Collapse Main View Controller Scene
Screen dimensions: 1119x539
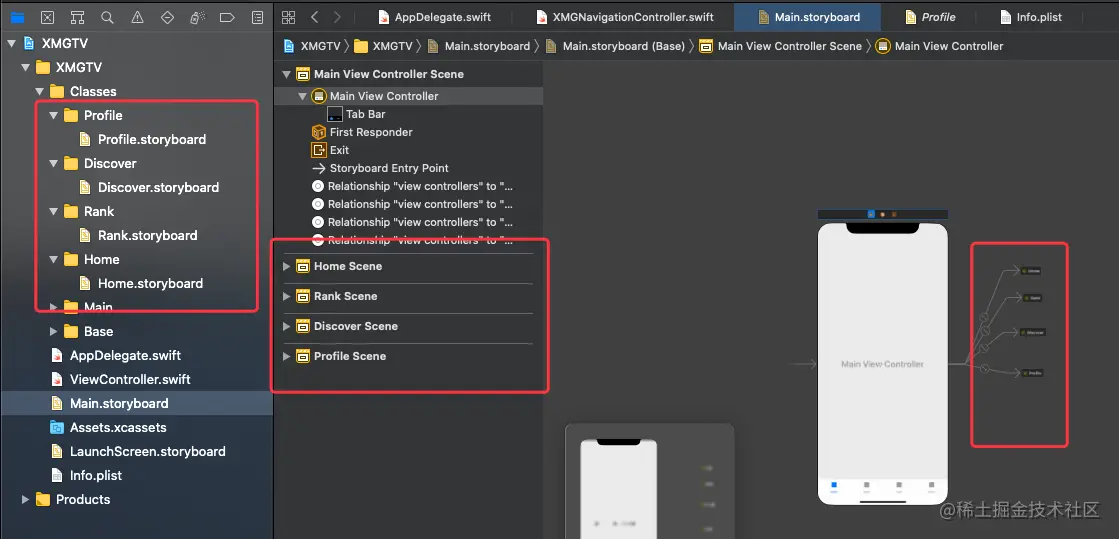pos(287,74)
